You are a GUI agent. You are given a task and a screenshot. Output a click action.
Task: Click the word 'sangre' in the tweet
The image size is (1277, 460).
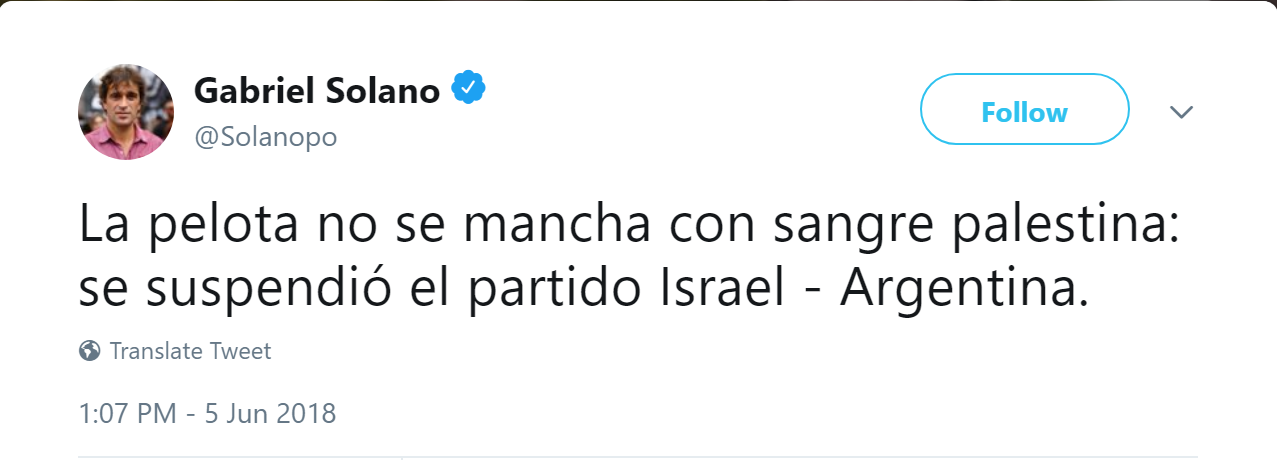pyautogui.click(x=824, y=229)
